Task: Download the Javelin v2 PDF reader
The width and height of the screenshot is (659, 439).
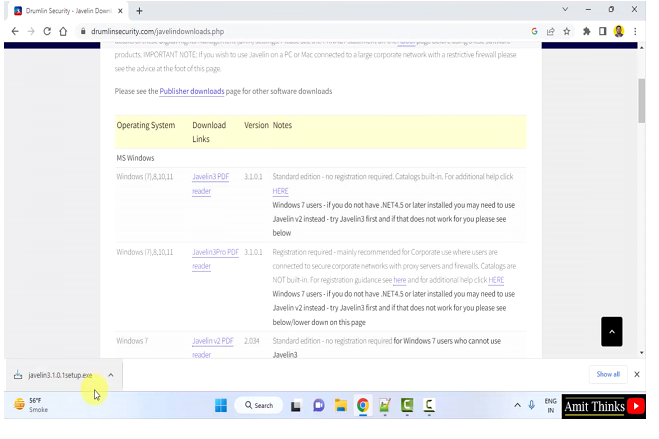Action: pos(212,347)
